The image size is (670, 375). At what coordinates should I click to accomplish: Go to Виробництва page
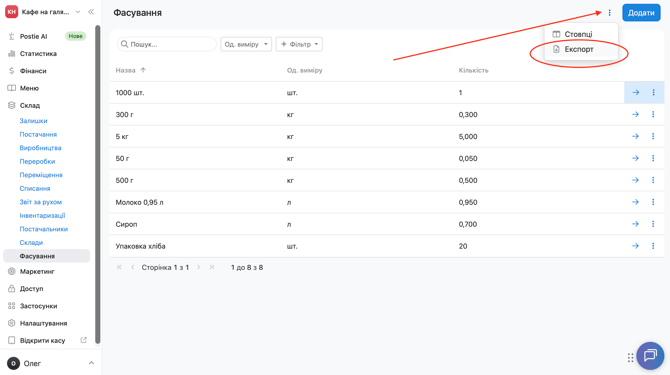click(40, 148)
